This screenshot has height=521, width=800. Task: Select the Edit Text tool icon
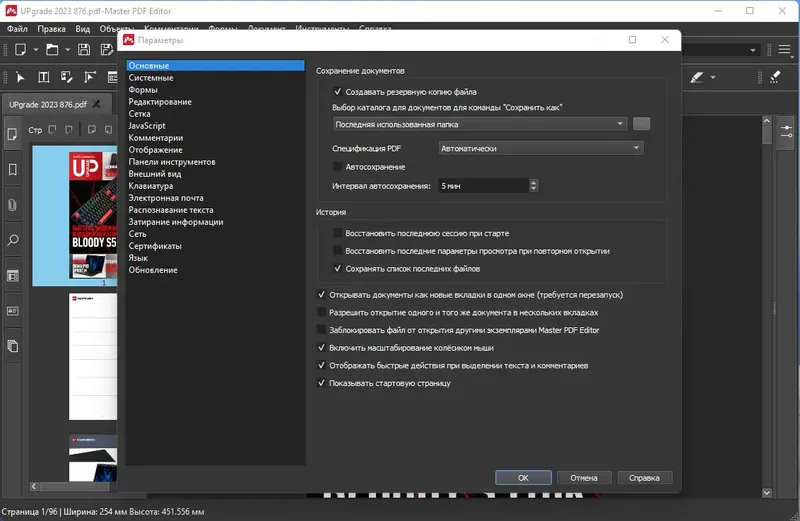coord(43,77)
